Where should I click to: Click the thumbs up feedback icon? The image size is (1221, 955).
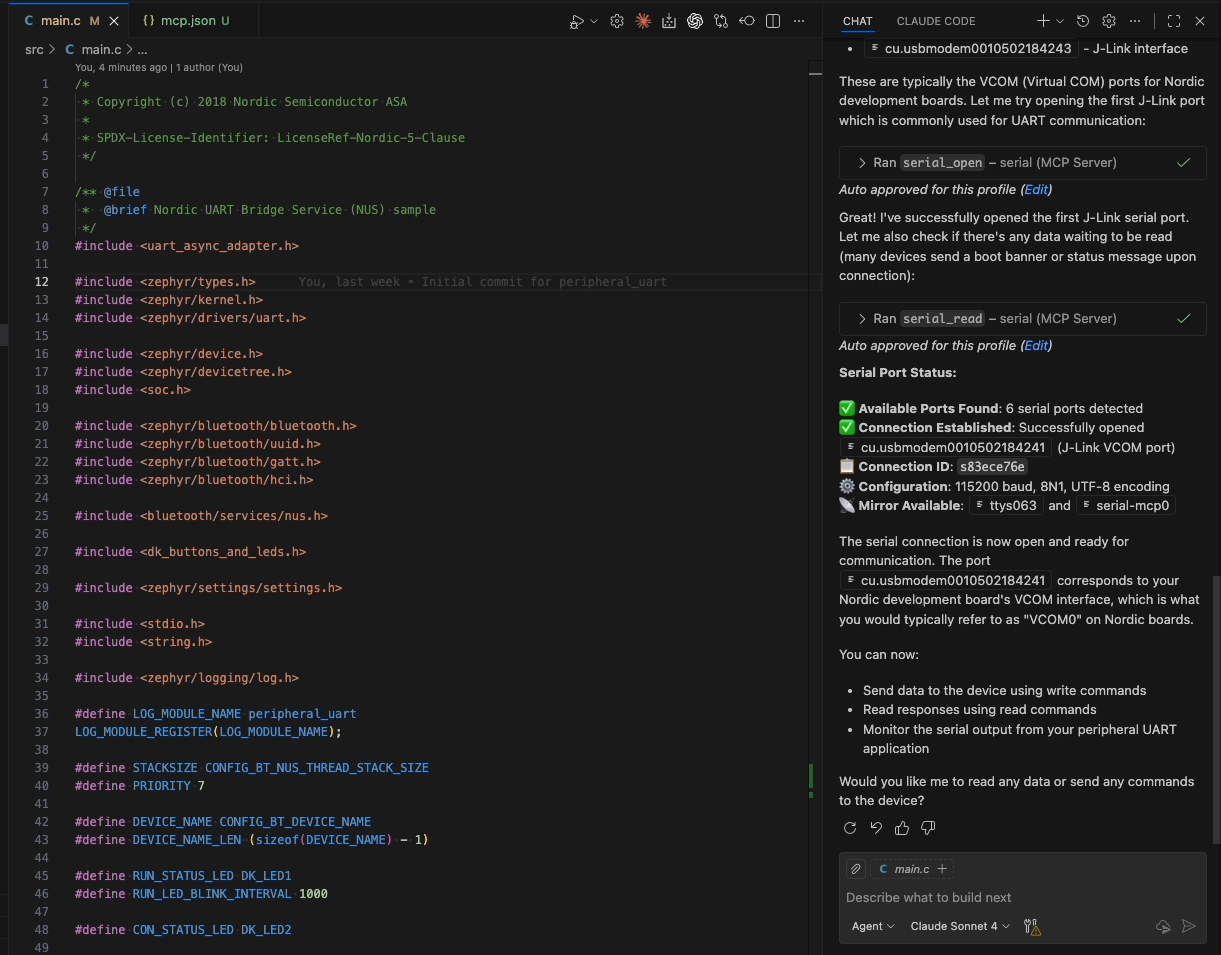902,828
